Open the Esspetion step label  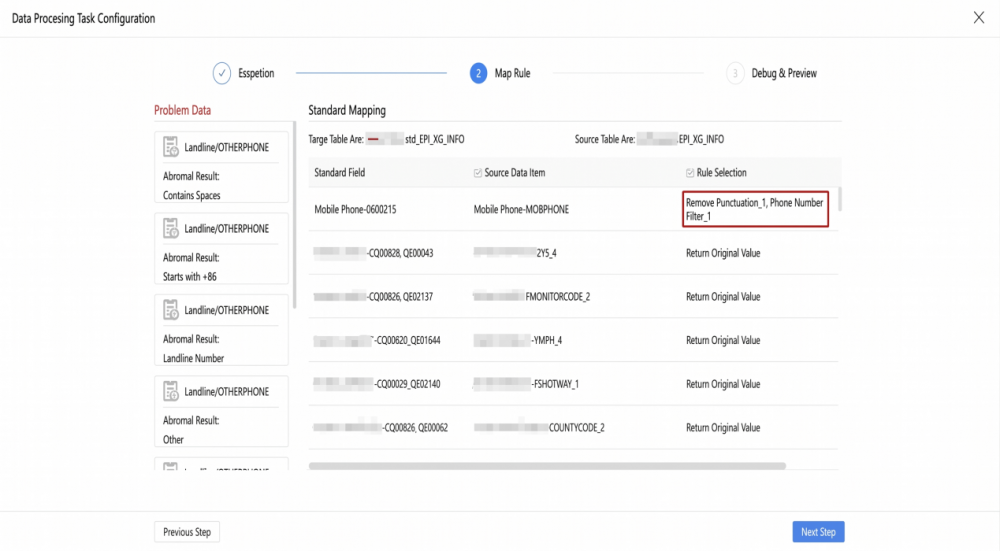pos(256,73)
